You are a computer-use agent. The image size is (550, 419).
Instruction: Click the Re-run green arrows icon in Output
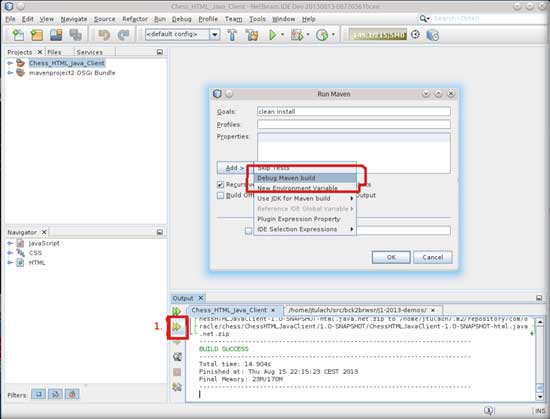click(x=176, y=311)
